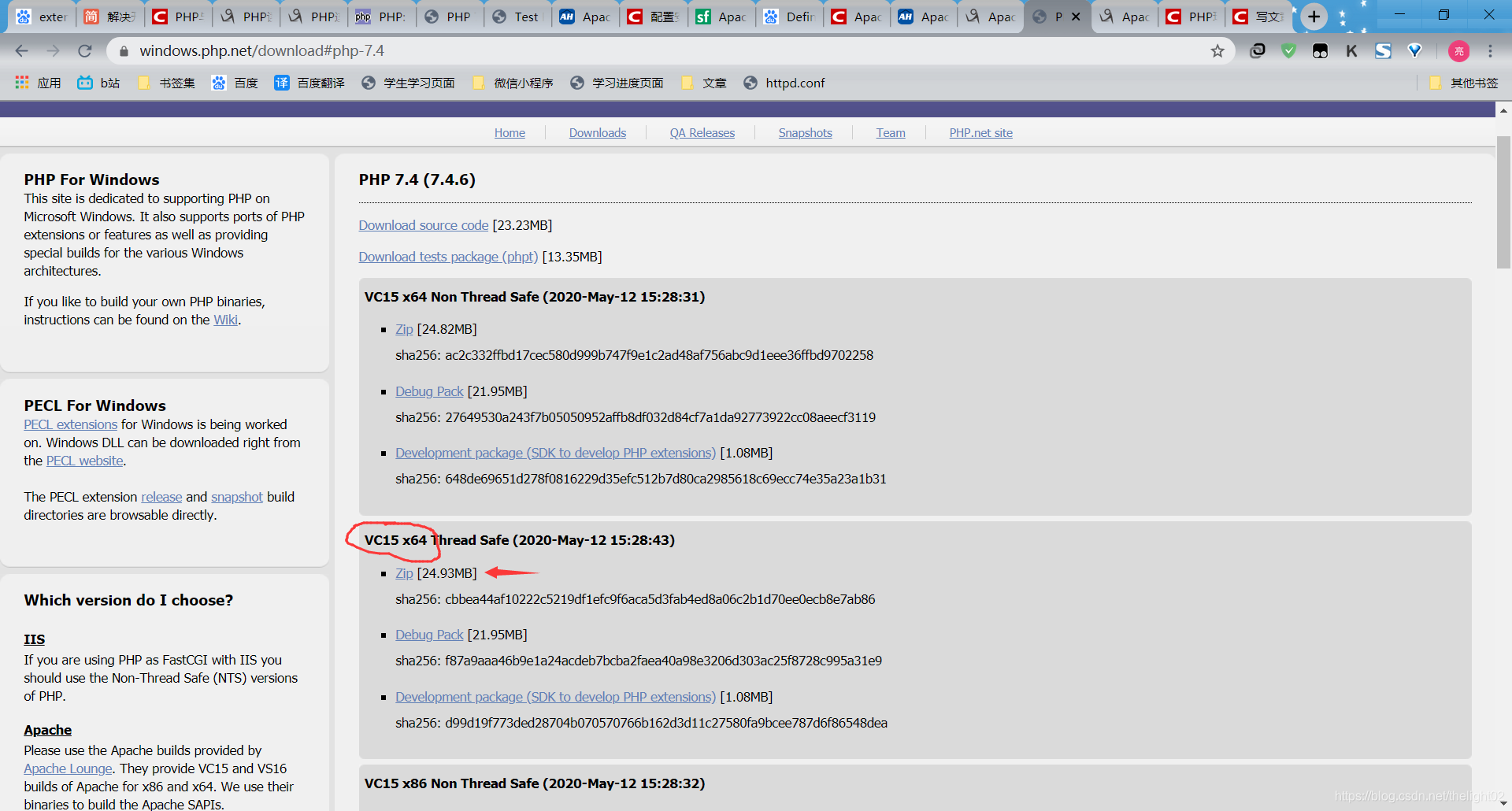Image resolution: width=1512 pixels, height=811 pixels.
Task: Switch to the 写文 tab
Action: (1258, 17)
